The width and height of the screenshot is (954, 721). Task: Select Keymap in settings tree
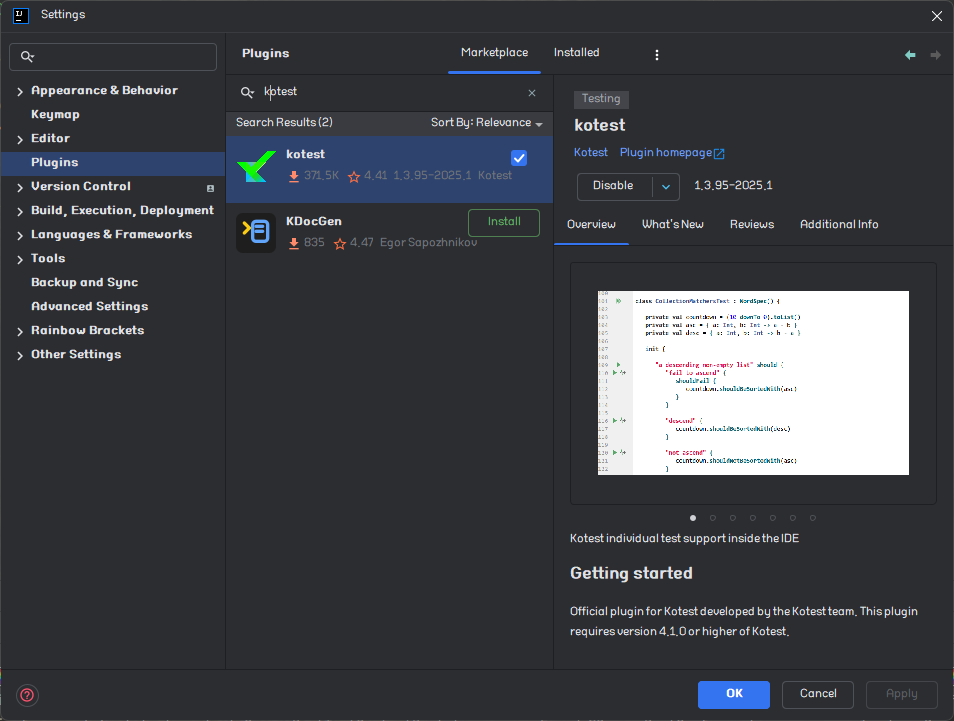(55, 115)
